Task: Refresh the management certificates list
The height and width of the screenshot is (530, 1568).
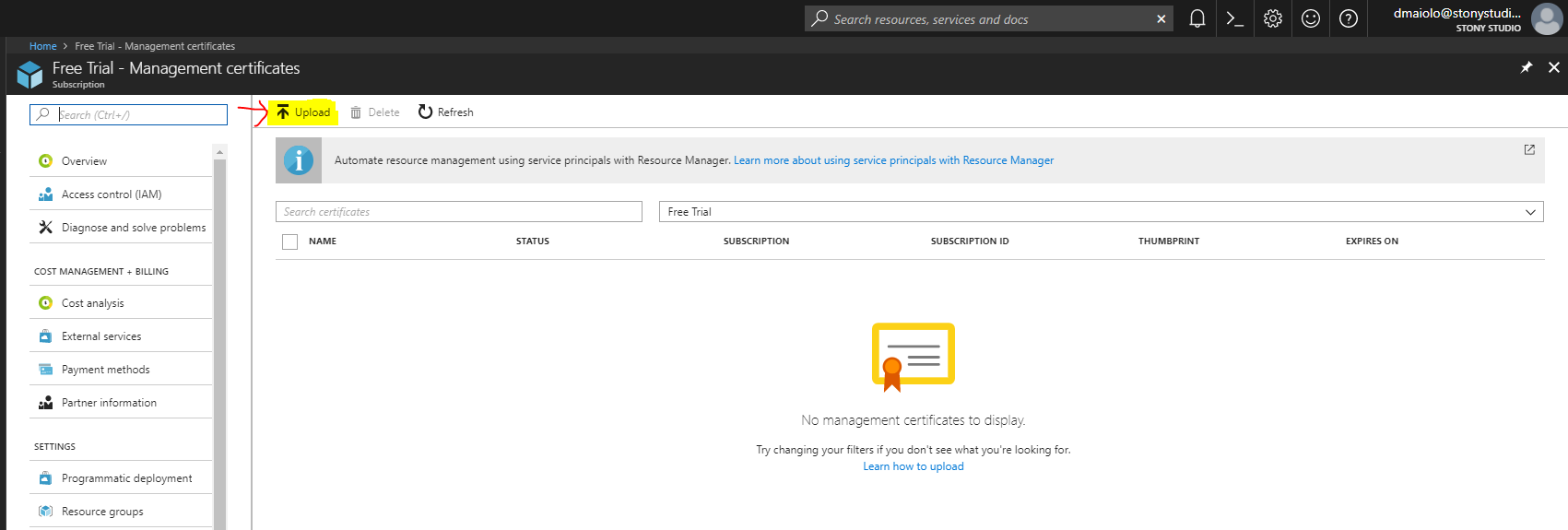Action: coord(445,112)
